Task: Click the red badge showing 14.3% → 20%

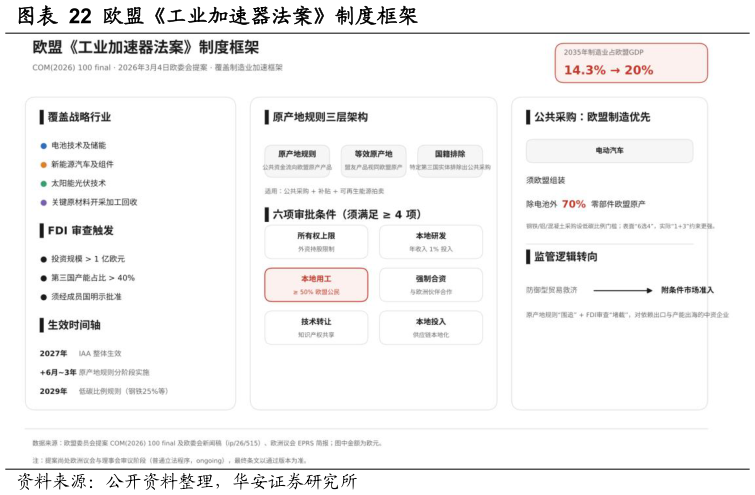Action: coord(631,63)
